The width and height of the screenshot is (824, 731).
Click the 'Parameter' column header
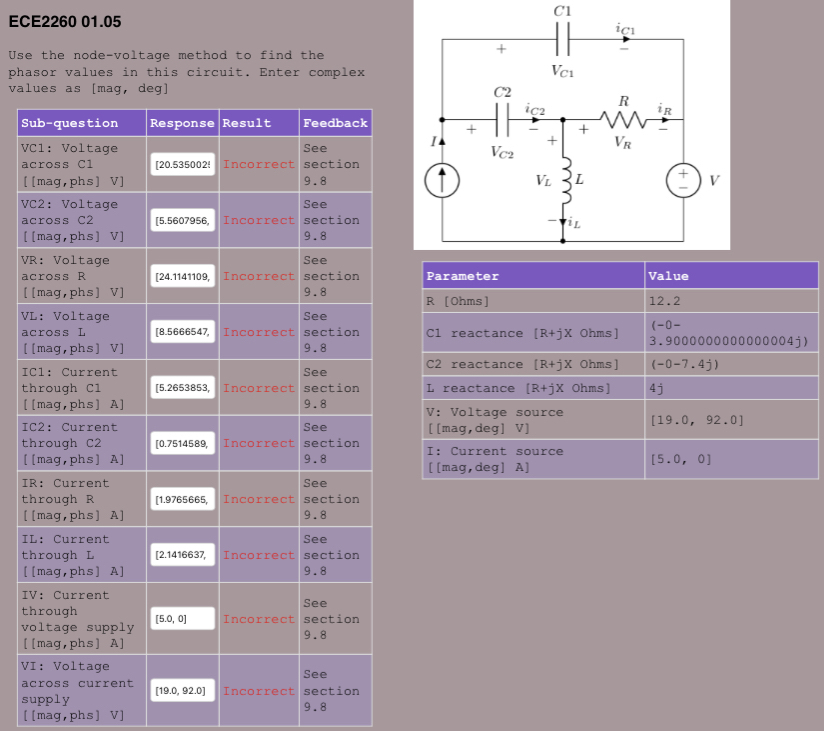533,275
